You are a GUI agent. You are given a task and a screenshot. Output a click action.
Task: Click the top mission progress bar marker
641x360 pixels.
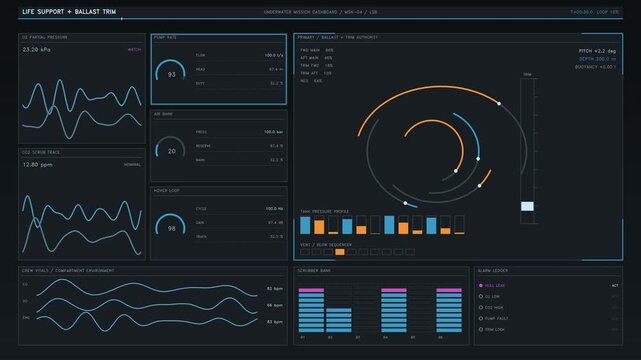[121, 19]
